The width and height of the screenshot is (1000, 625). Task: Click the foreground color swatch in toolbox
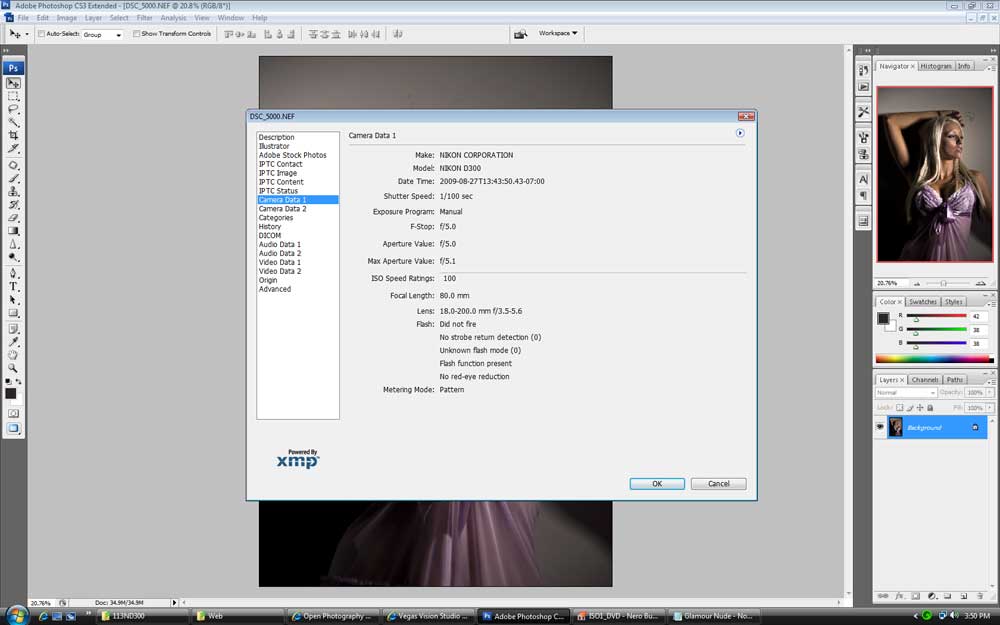click(10, 393)
